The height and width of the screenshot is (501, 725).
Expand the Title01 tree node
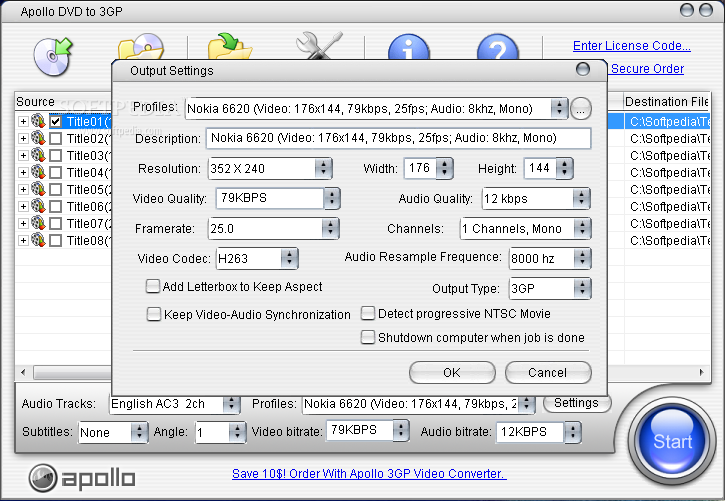(23, 122)
